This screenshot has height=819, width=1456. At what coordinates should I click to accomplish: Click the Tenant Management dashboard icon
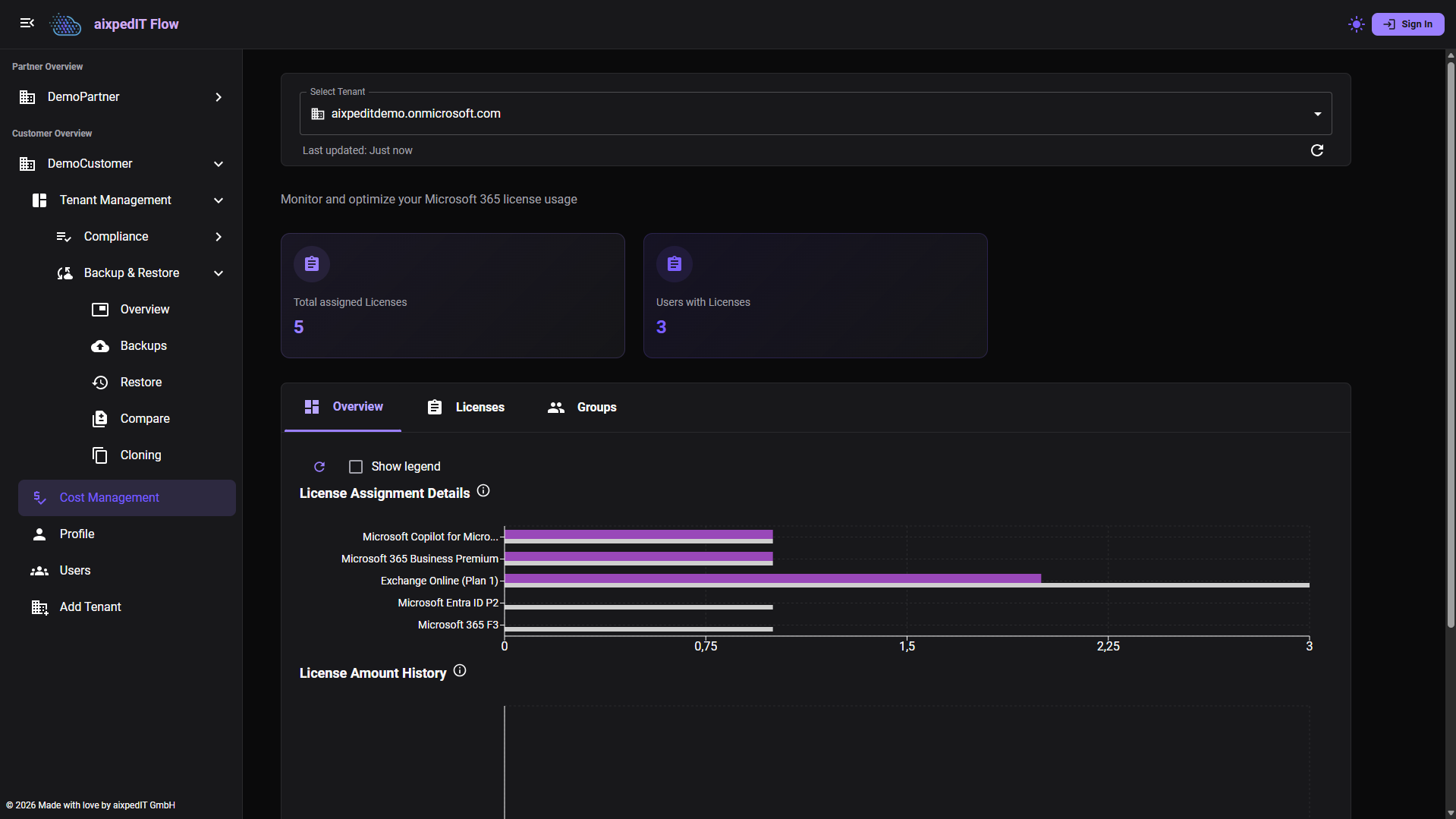pos(39,200)
